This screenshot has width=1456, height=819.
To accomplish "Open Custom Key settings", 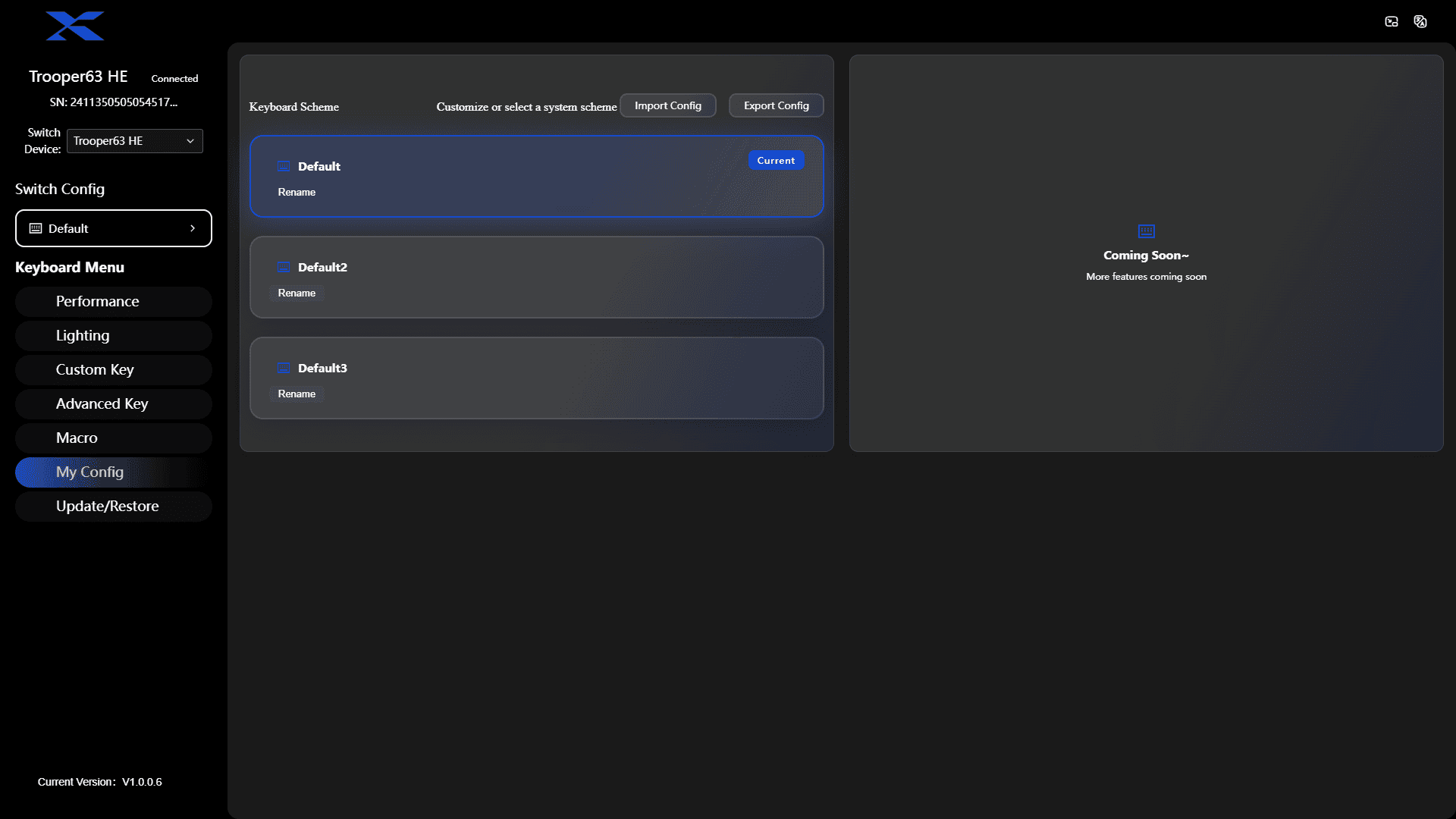I will click(x=114, y=370).
